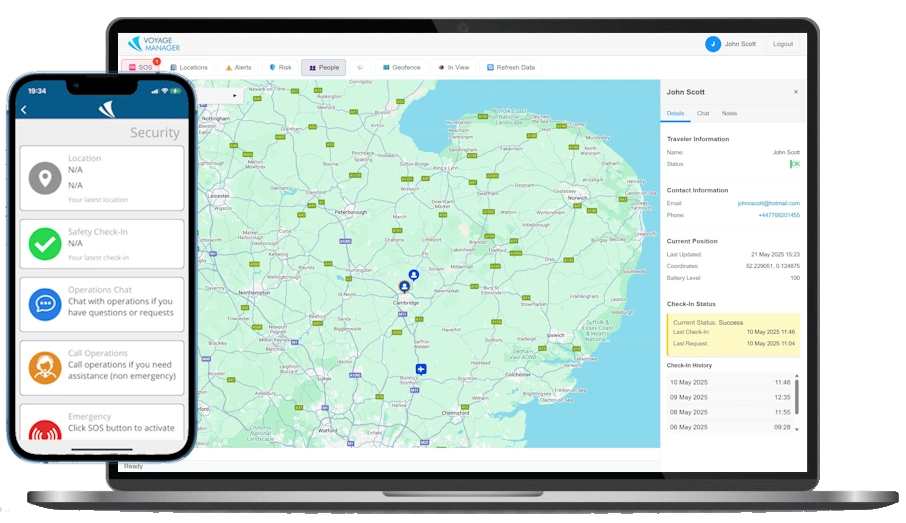The image size is (906, 523).
Task: Click the Current Status: Success box
Action: point(733,334)
